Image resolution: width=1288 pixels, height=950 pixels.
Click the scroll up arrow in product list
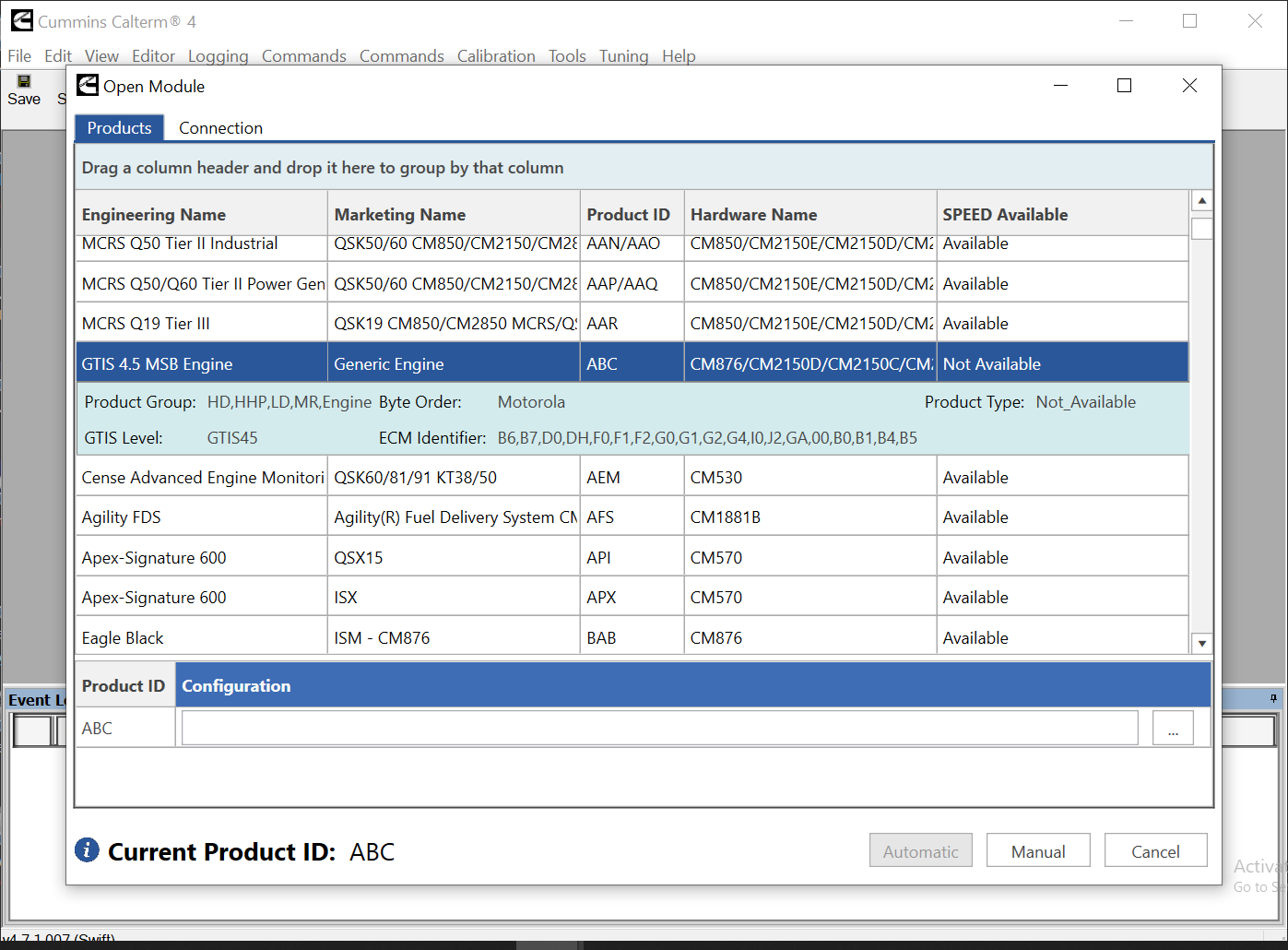(1200, 201)
